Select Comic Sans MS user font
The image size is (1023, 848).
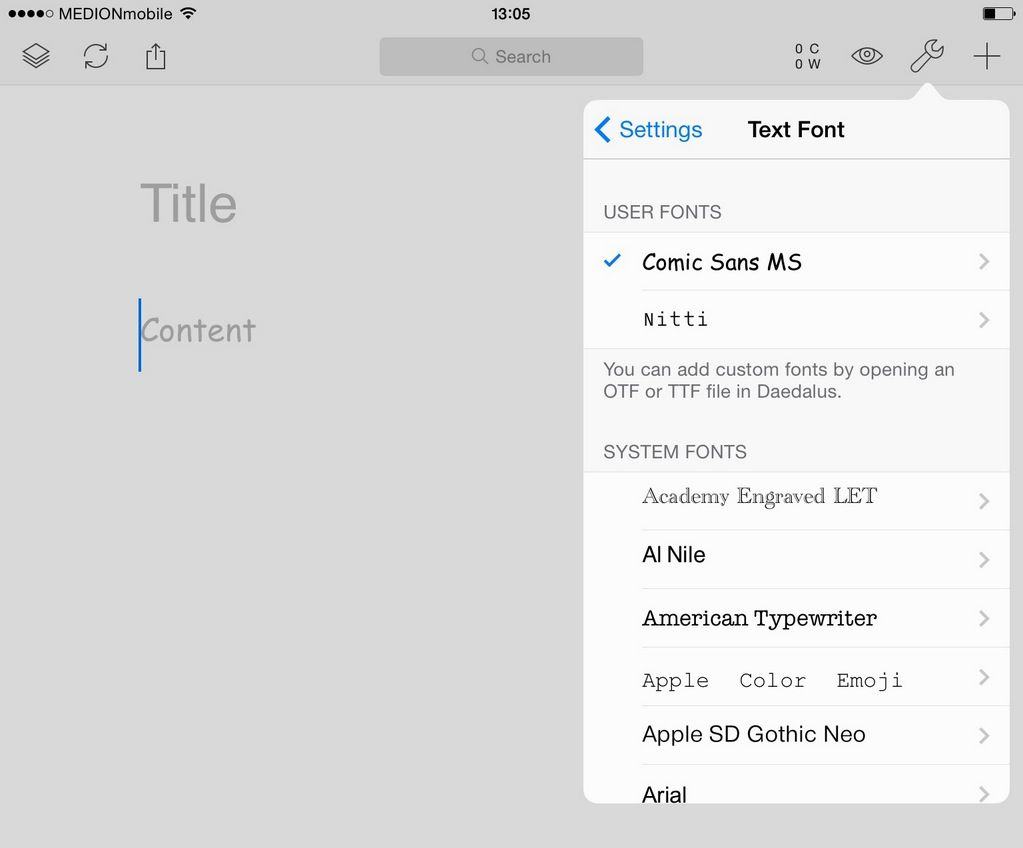(x=721, y=262)
